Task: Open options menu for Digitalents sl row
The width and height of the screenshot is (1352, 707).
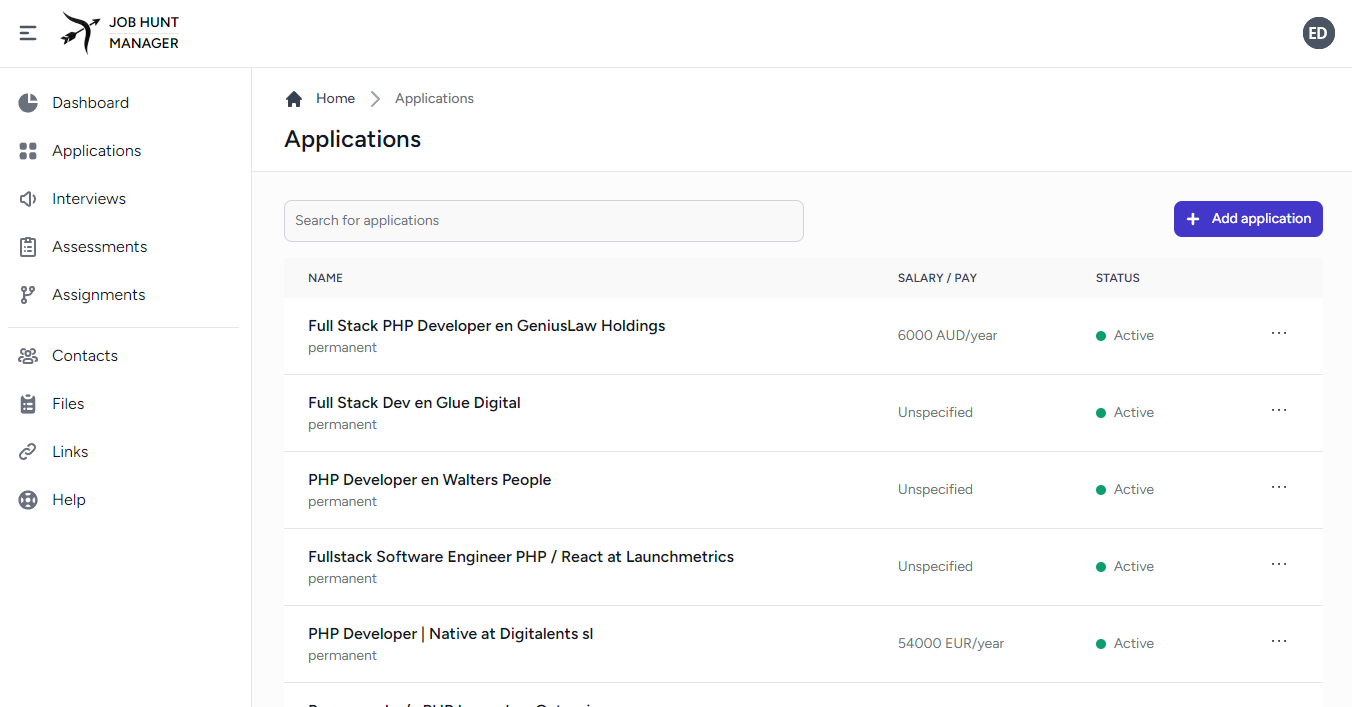Action: click(1279, 641)
